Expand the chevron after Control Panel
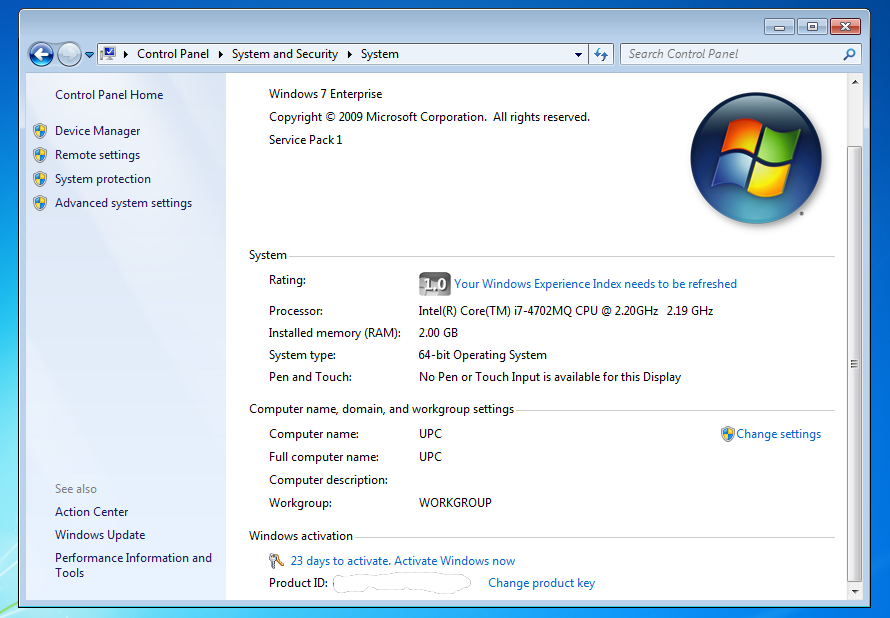890x618 pixels. [220, 54]
